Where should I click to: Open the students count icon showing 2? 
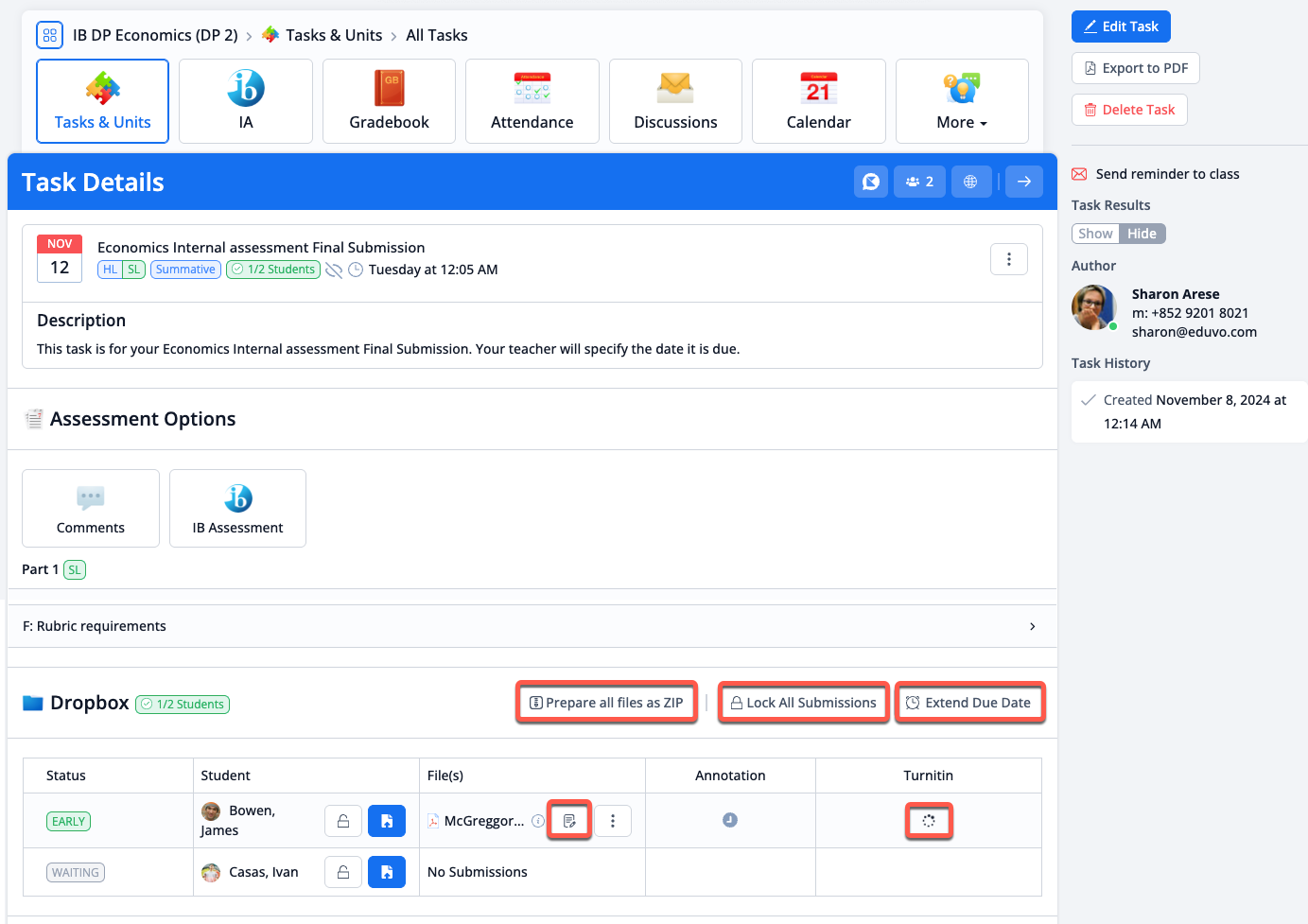pos(919,182)
